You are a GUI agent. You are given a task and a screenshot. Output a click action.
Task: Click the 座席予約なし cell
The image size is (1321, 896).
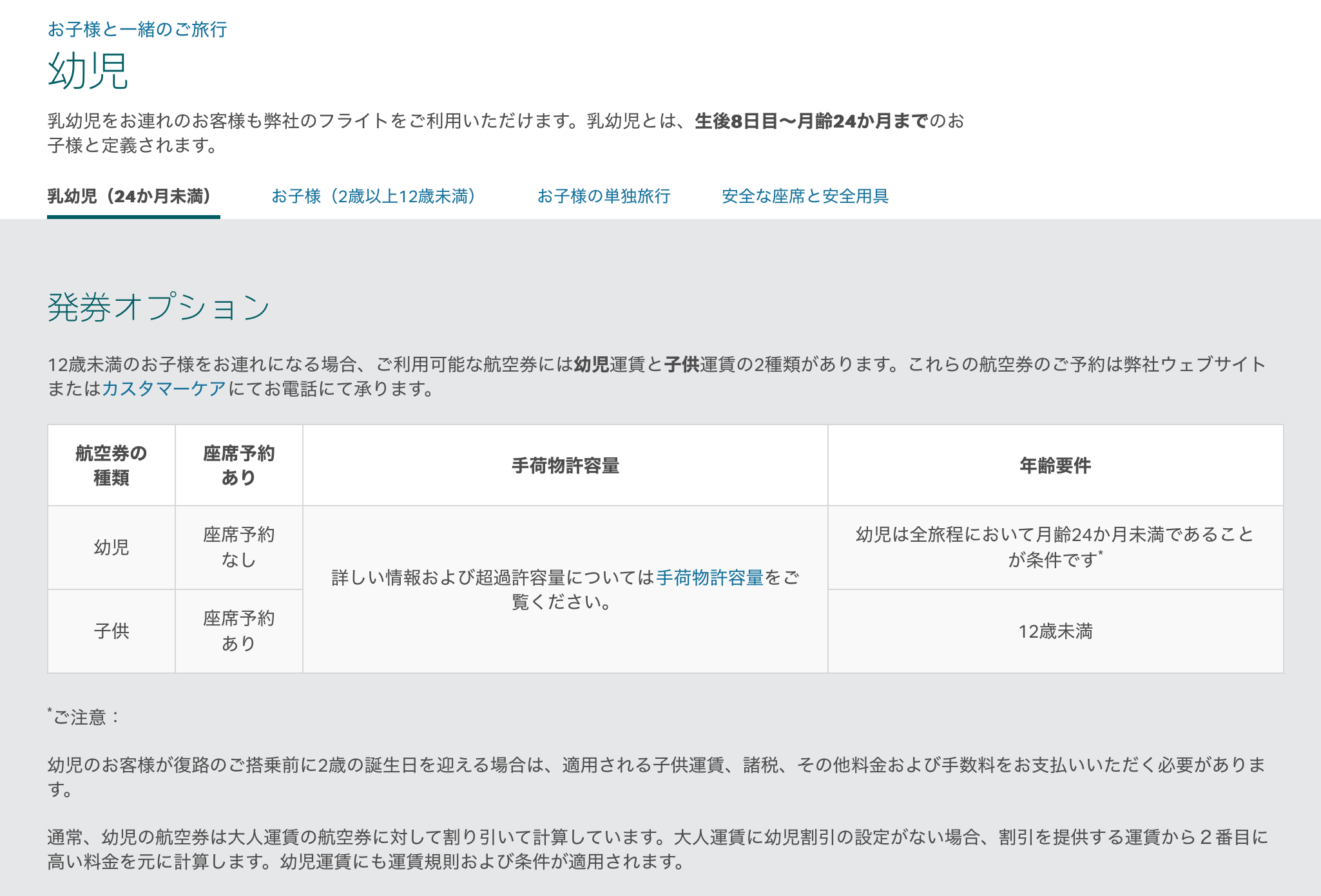tap(239, 548)
